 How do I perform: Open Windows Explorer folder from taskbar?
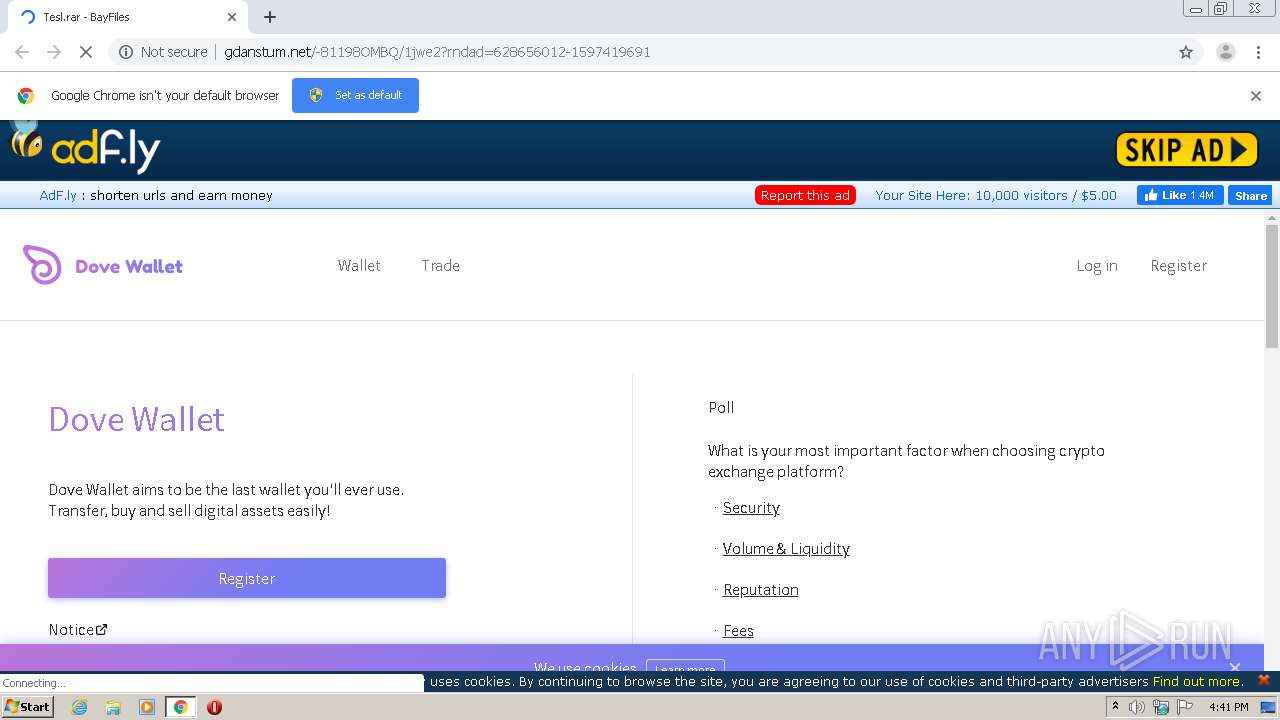[x=113, y=707]
